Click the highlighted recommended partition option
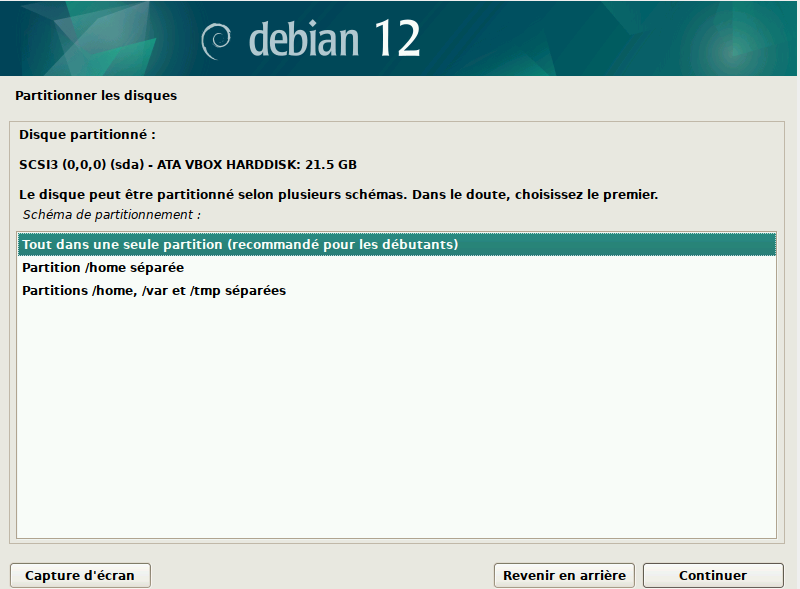800x589 pixels. tap(240, 243)
